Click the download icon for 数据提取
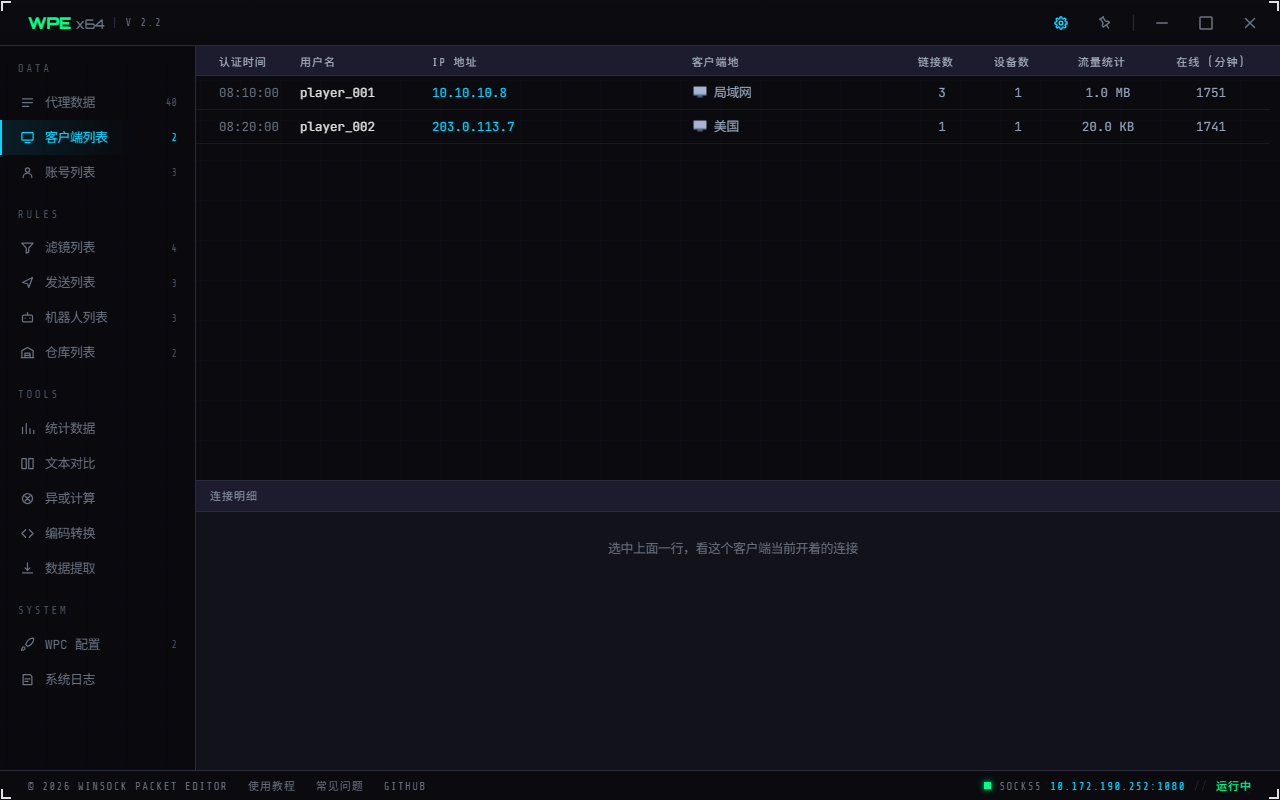Screen dimensions: 1280x800 tap(27, 568)
